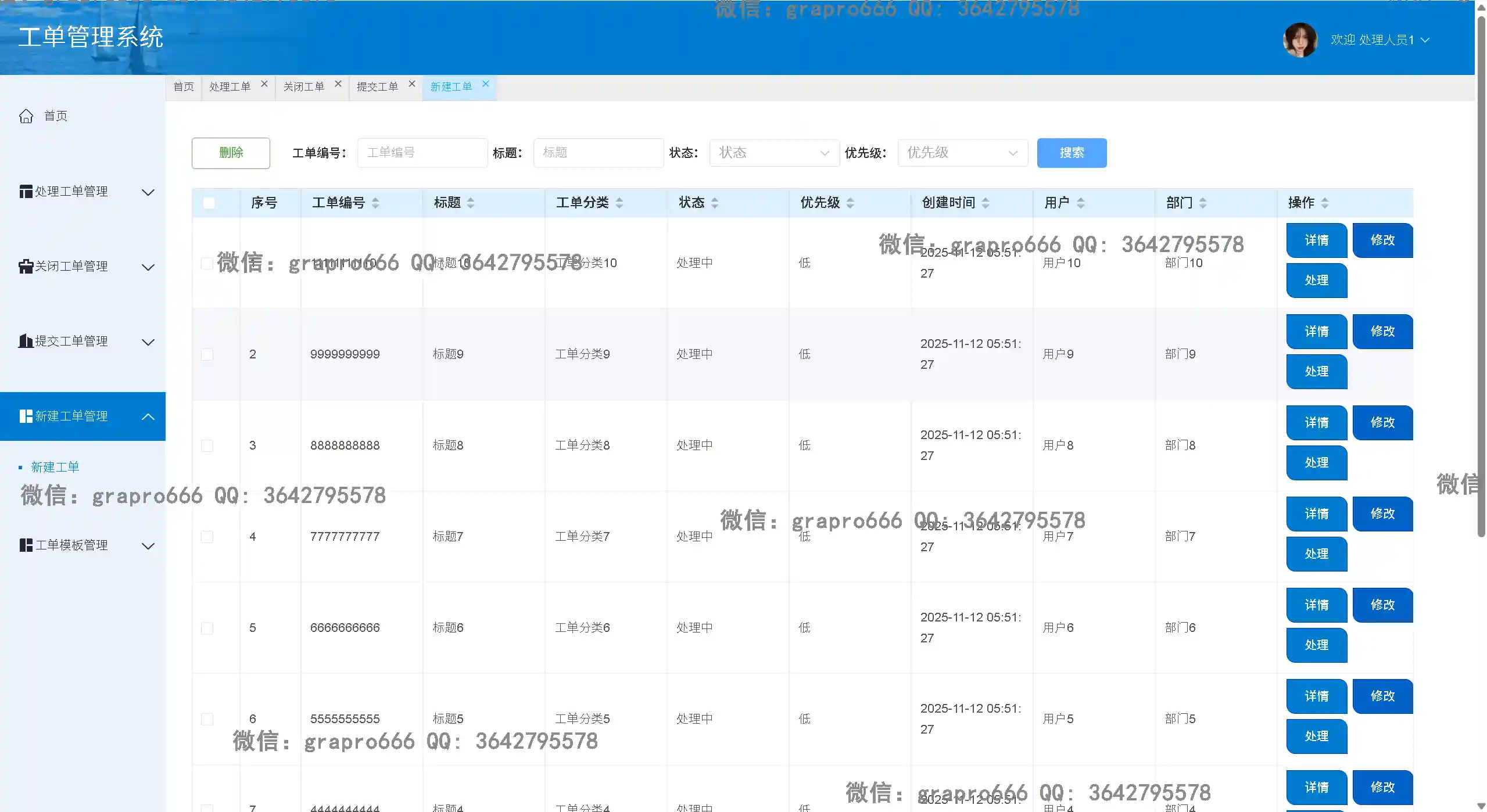Click the 工单模板管理 grid icon
1487x812 pixels.
[x=26, y=545]
